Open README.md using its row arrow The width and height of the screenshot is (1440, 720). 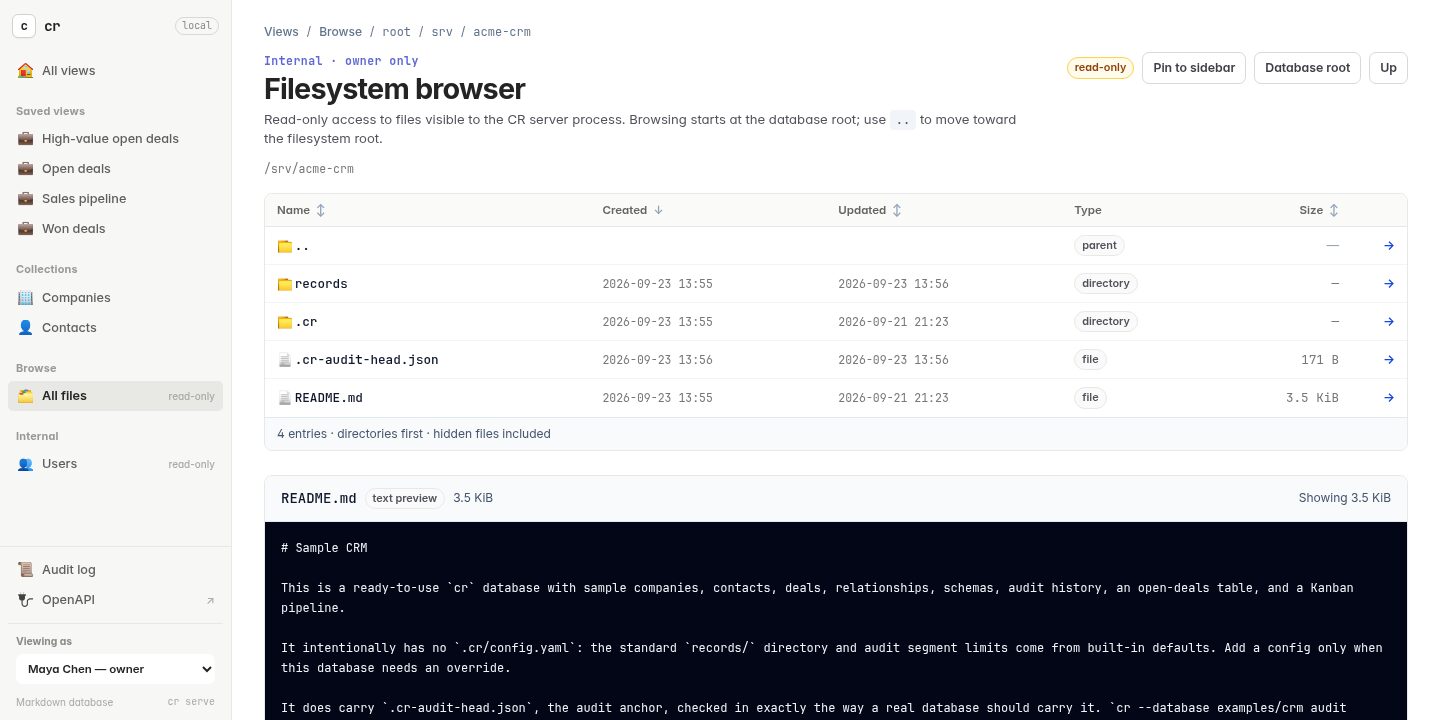click(x=1389, y=398)
